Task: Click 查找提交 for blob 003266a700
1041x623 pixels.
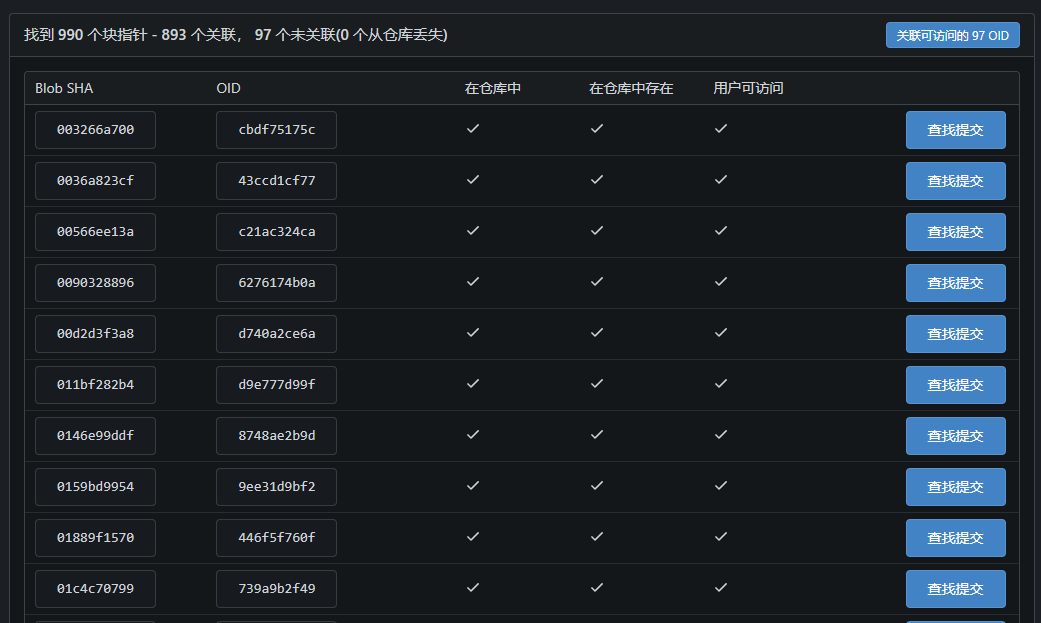Action: [x=955, y=130]
